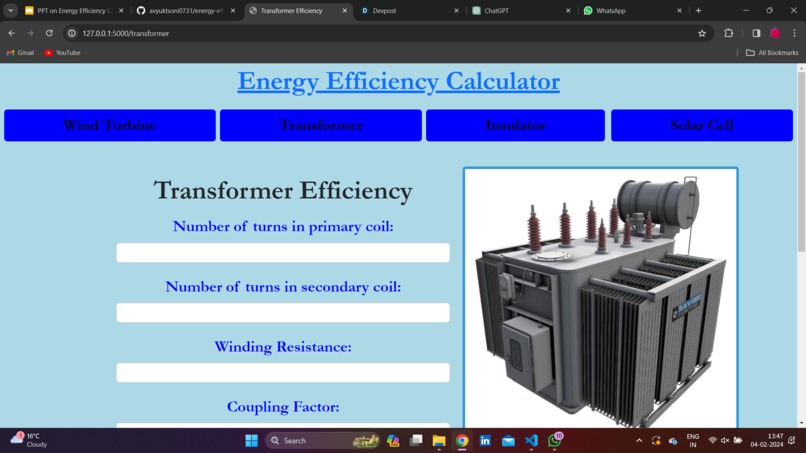Close the Transformer Efficiency tab
Screen dimensions: 806x453
[344, 10]
